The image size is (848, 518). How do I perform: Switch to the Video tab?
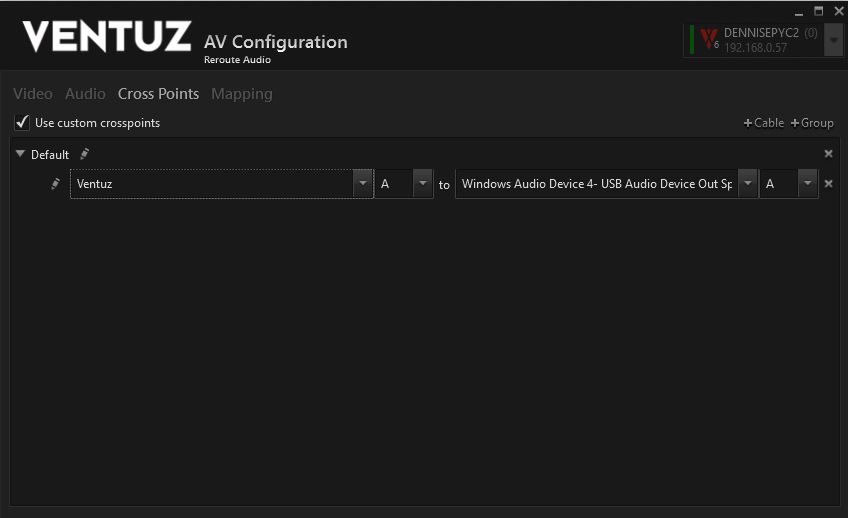[x=32, y=94]
